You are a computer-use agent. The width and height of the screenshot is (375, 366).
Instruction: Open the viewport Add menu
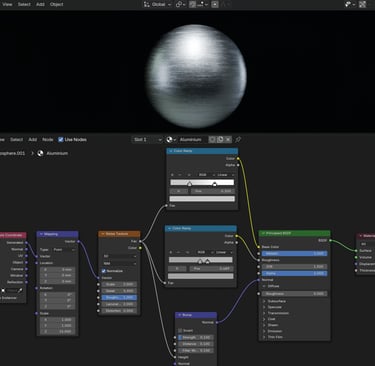click(x=40, y=4)
